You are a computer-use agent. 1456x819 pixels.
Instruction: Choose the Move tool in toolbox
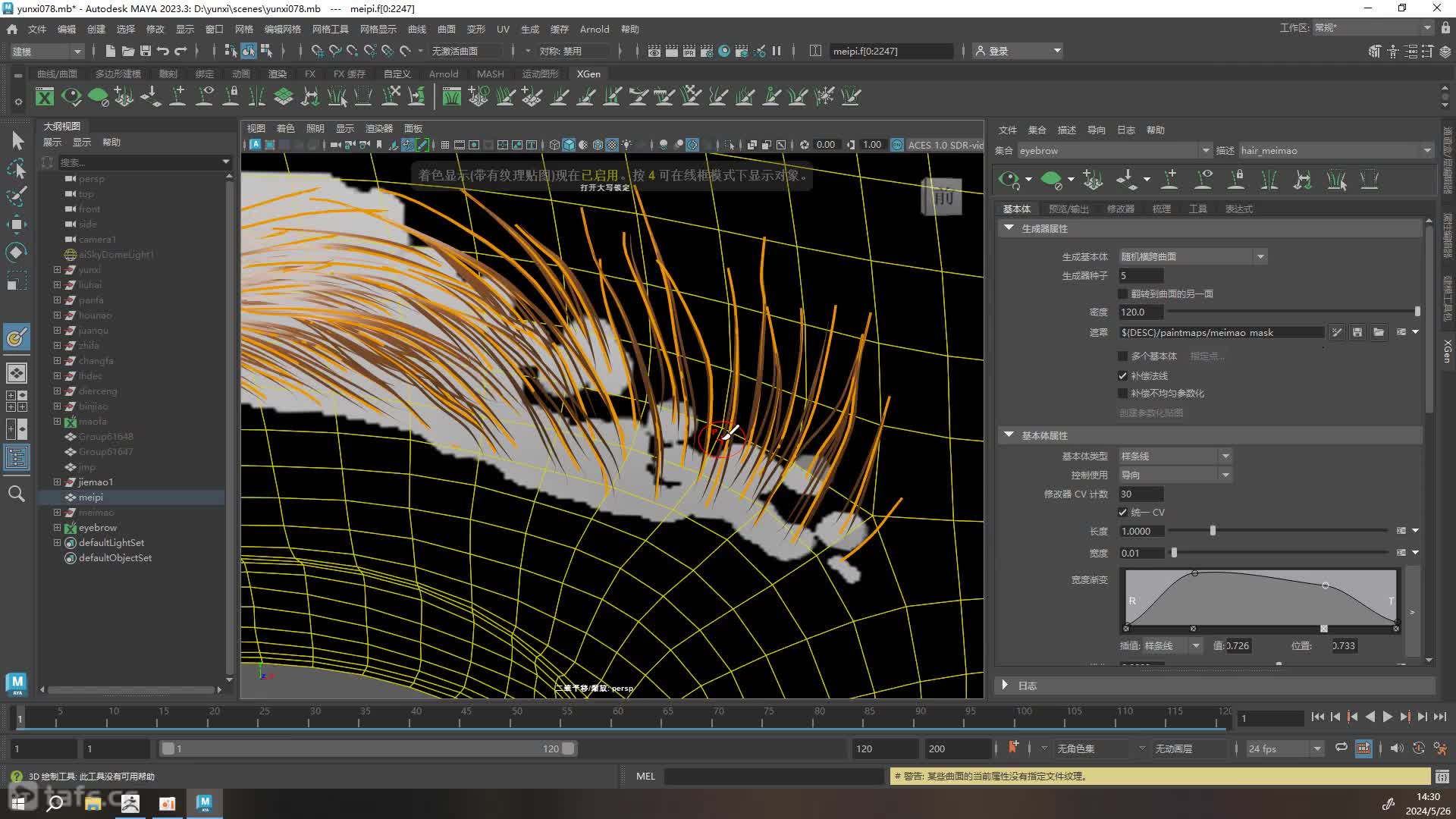(17, 224)
